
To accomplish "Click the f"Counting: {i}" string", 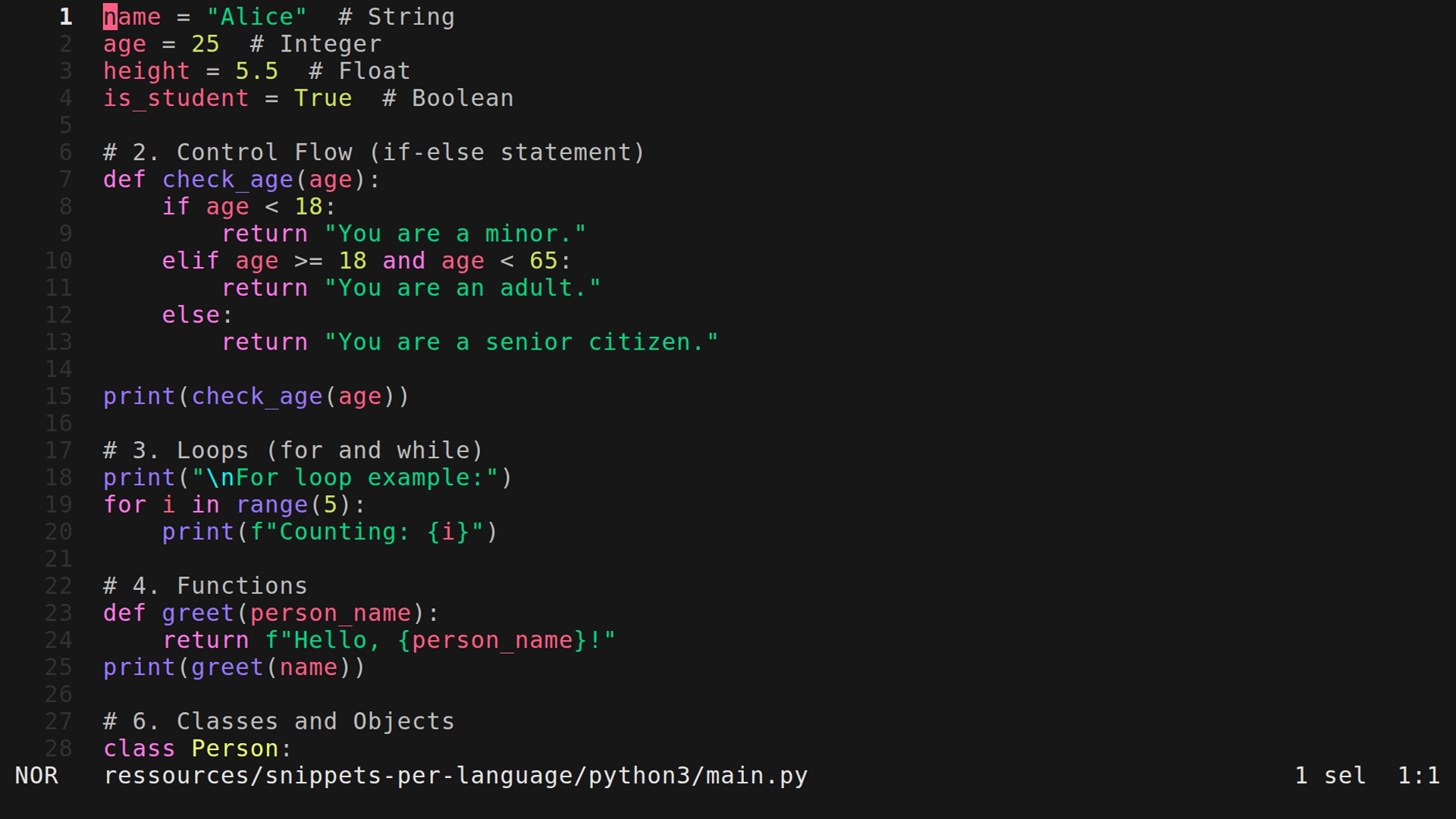I will [367, 532].
